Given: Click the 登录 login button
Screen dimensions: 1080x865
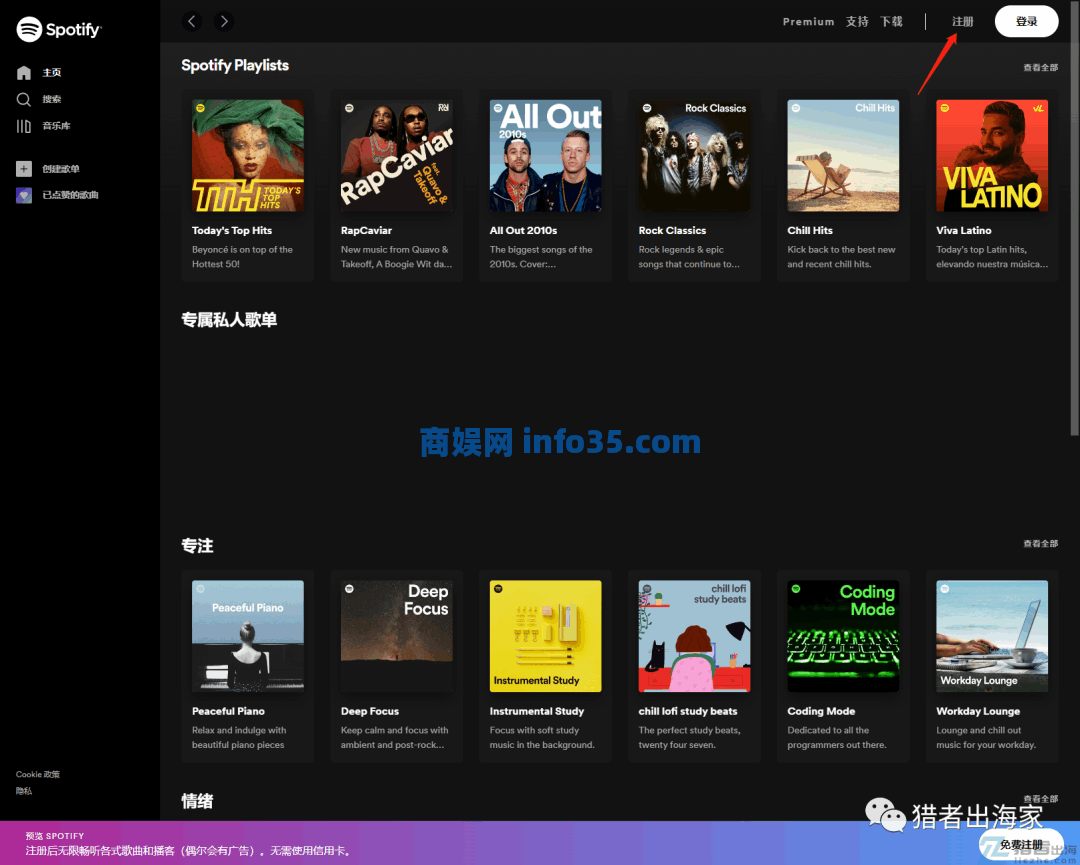Looking at the screenshot, I should point(1026,21).
